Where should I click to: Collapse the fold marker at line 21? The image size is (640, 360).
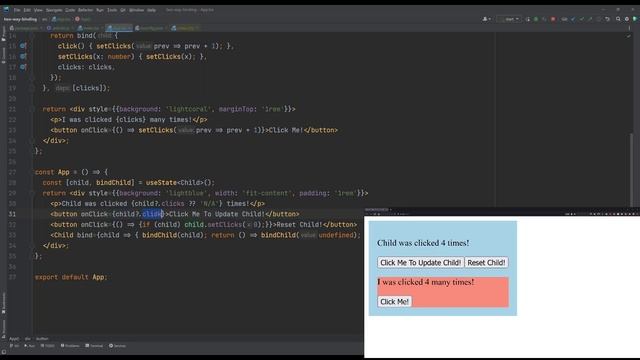pyautogui.click(x=32, y=109)
